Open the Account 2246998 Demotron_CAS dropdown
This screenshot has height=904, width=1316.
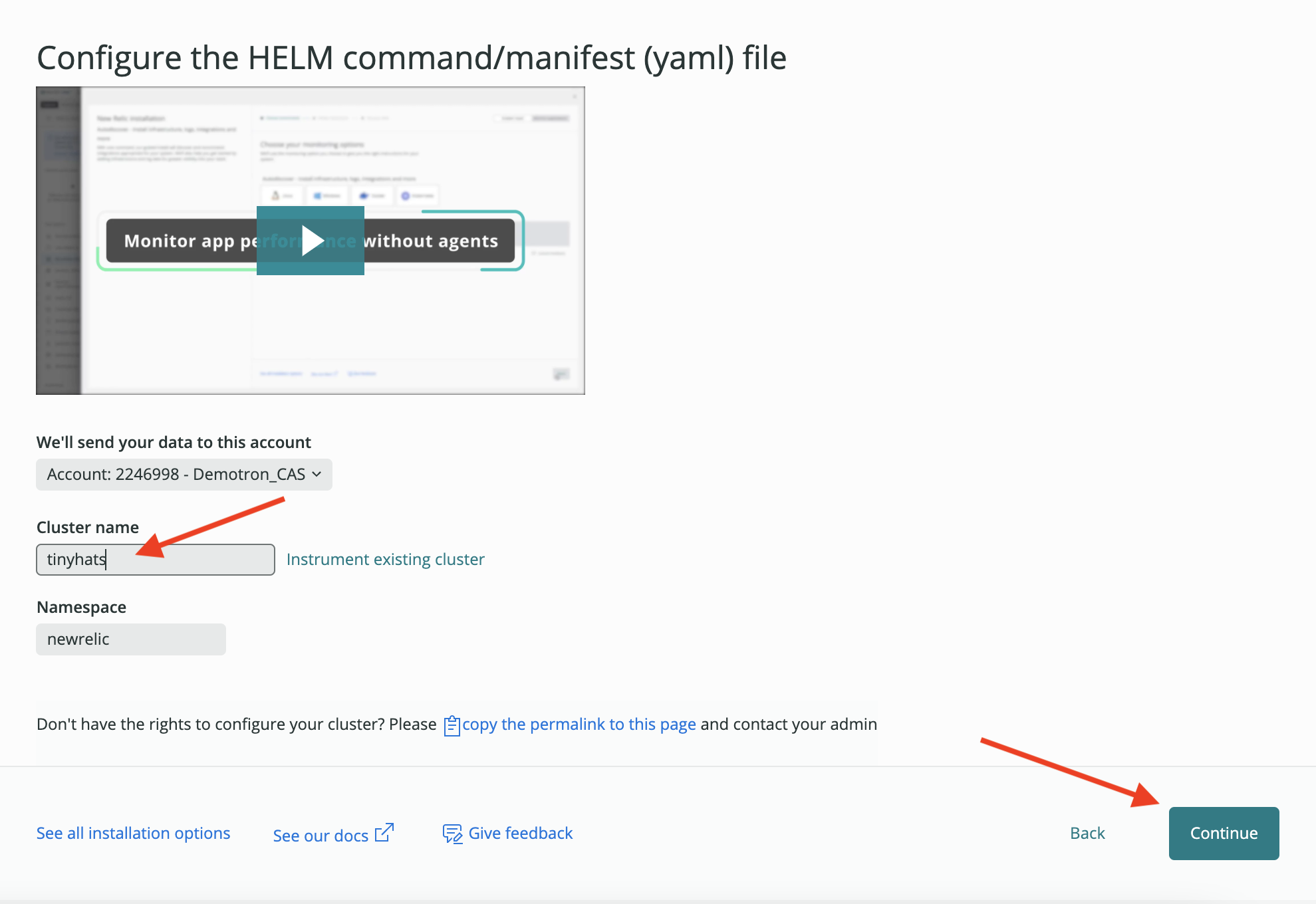184,475
